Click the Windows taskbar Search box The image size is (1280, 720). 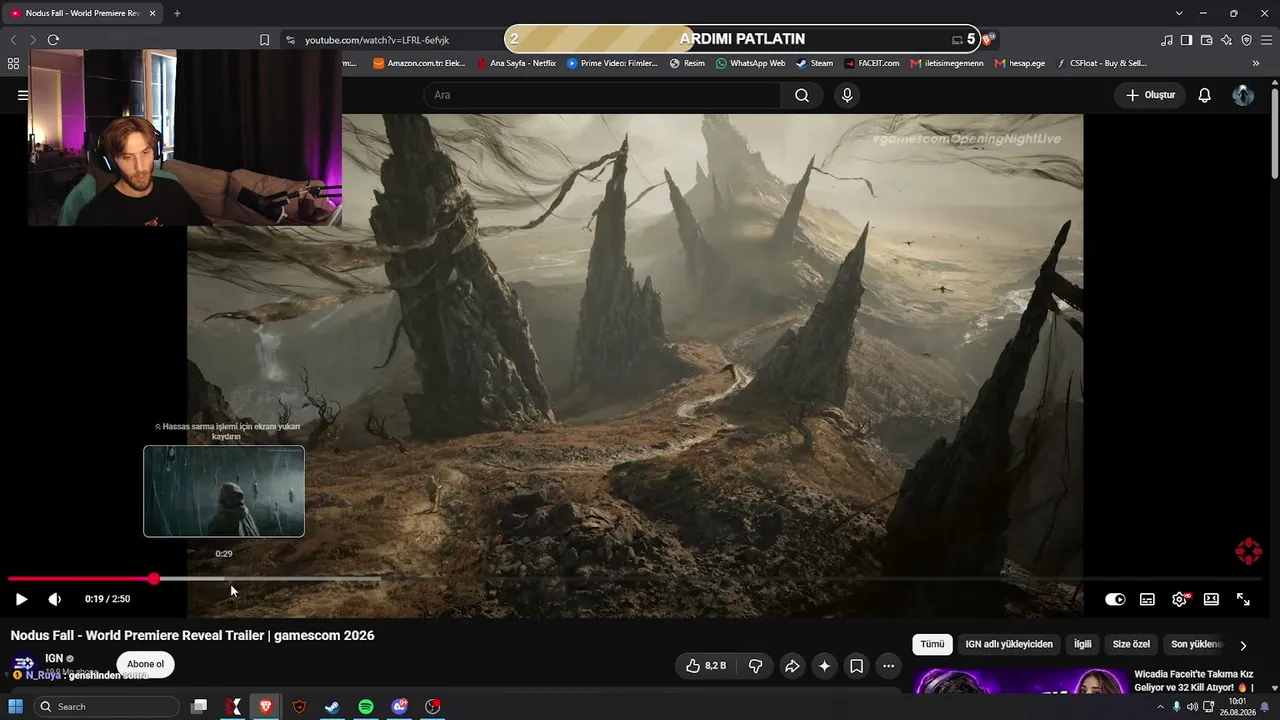pos(106,707)
